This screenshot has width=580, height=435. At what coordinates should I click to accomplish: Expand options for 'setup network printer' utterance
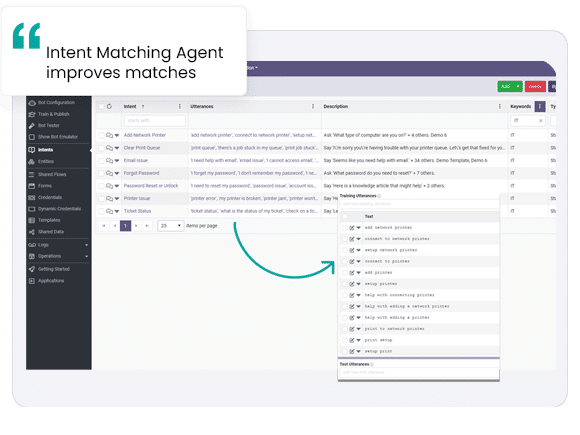click(358, 250)
